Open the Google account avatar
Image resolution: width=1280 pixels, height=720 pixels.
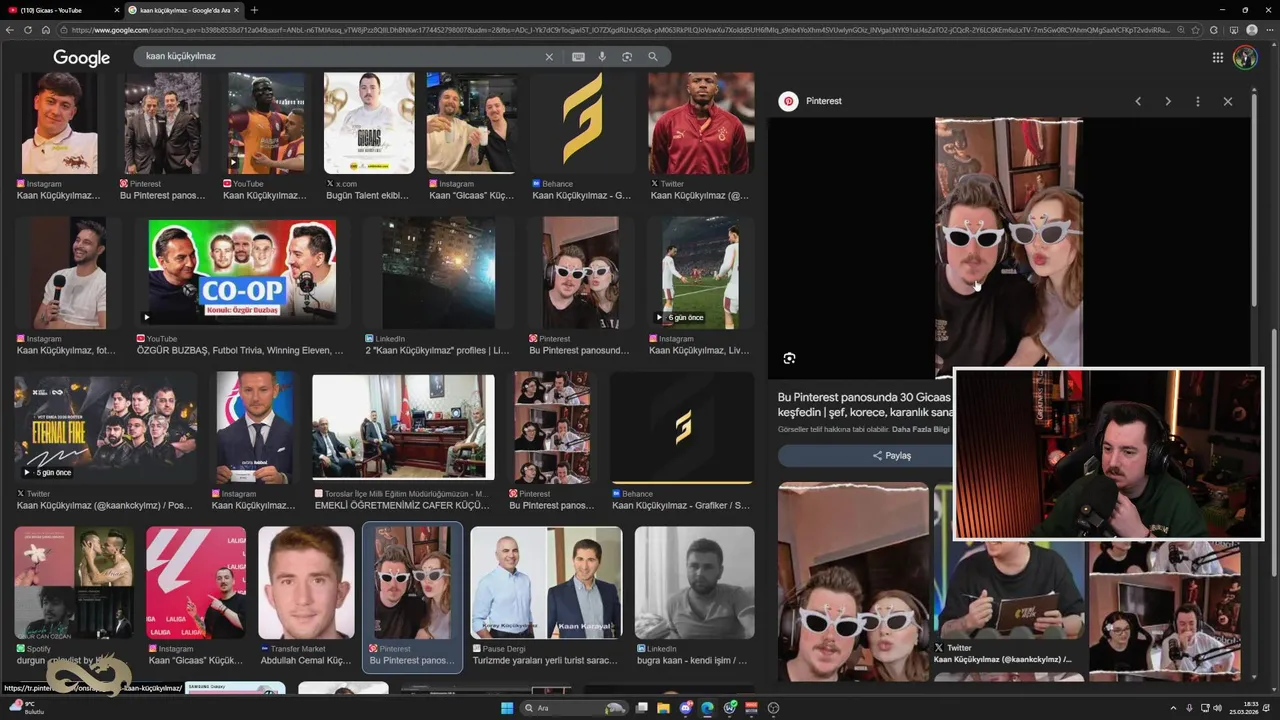click(1245, 57)
